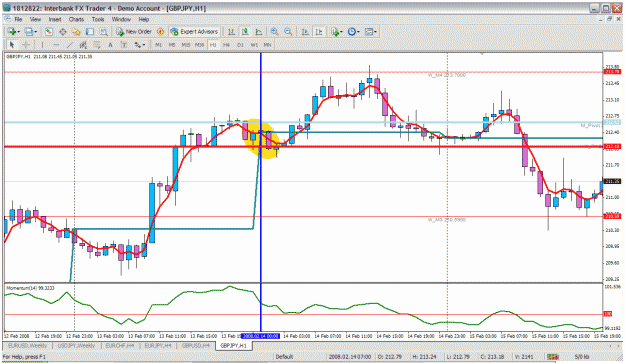This screenshot has height=363, width=625.
Task: Select the D1 timeframe
Action: 240,45
